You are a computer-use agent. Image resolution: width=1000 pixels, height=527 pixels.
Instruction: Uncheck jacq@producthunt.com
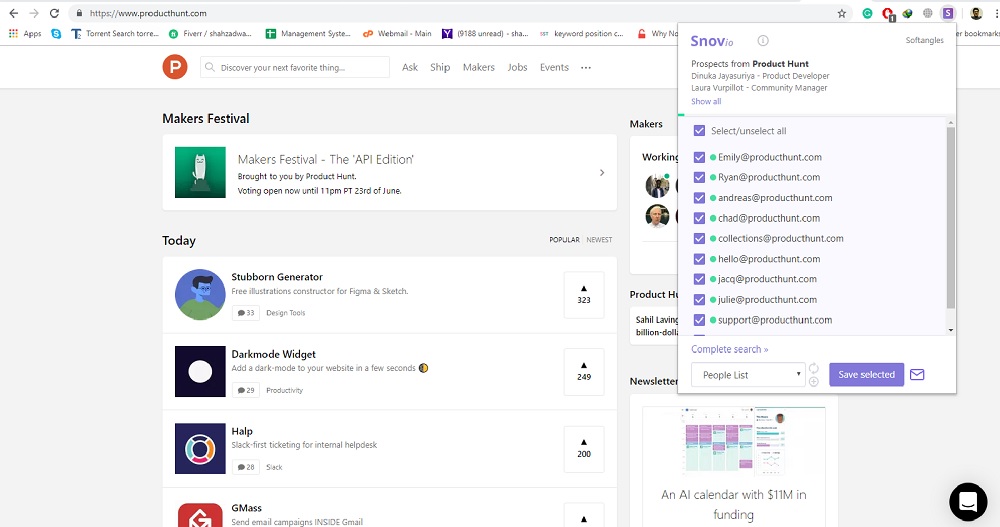(699, 279)
